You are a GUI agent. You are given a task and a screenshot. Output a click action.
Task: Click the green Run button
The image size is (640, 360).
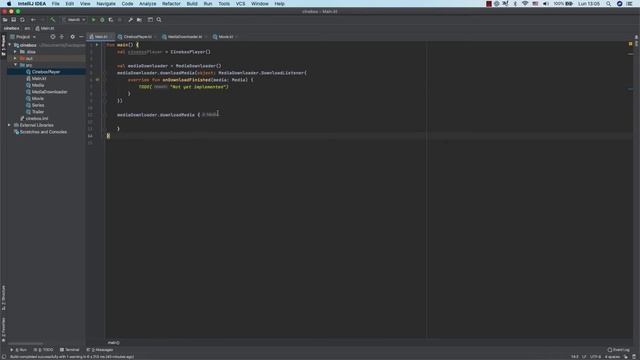(93, 20)
